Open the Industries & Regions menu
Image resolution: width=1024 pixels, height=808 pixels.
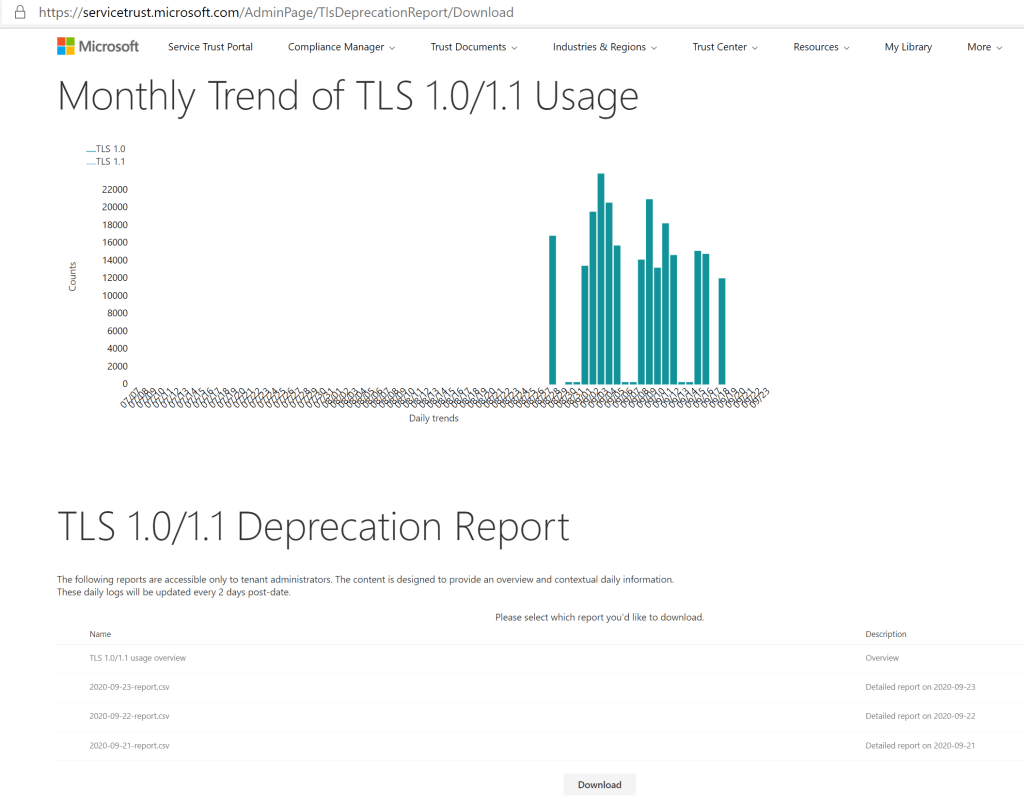pos(605,47)
